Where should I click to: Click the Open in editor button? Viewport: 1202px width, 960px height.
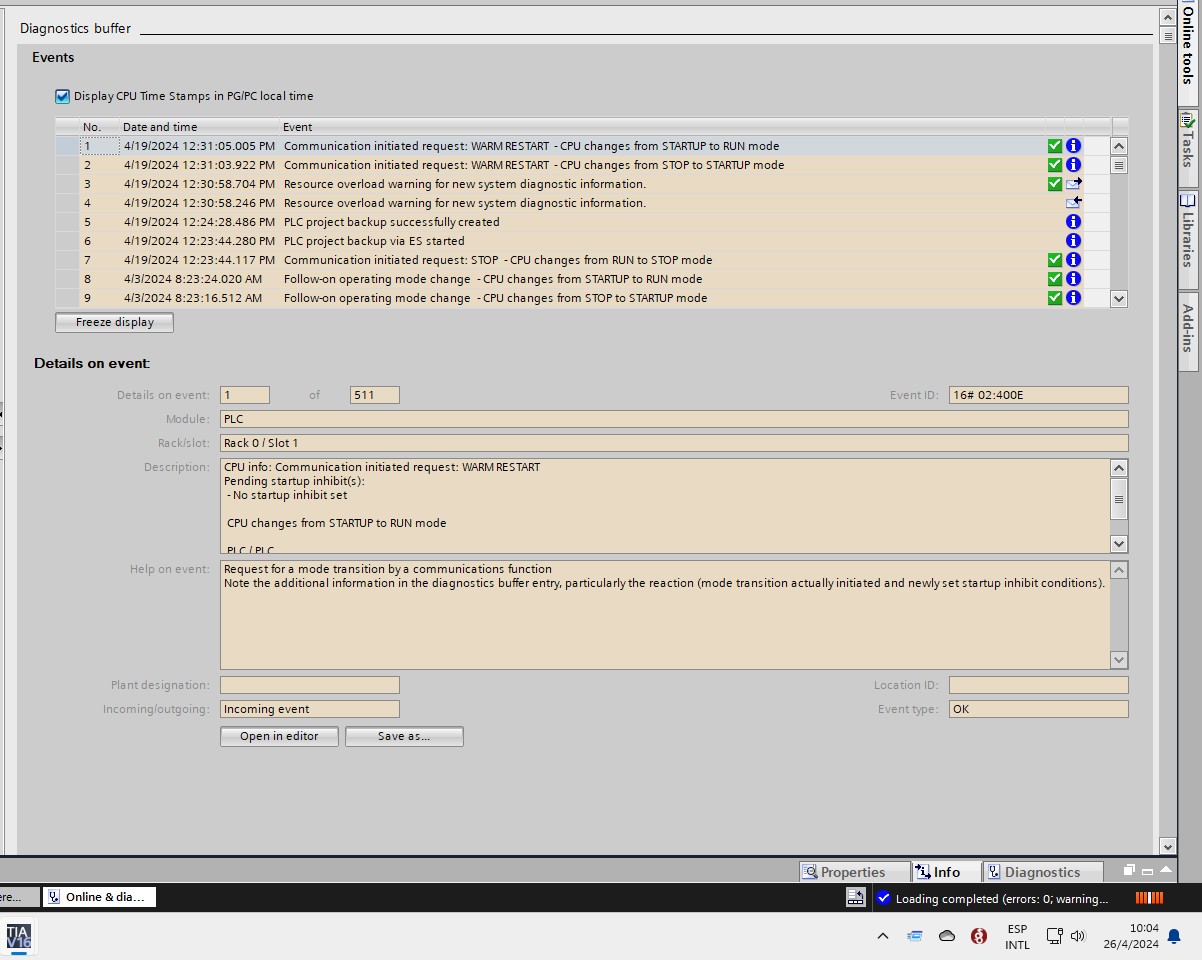click(x=280, y=736)
